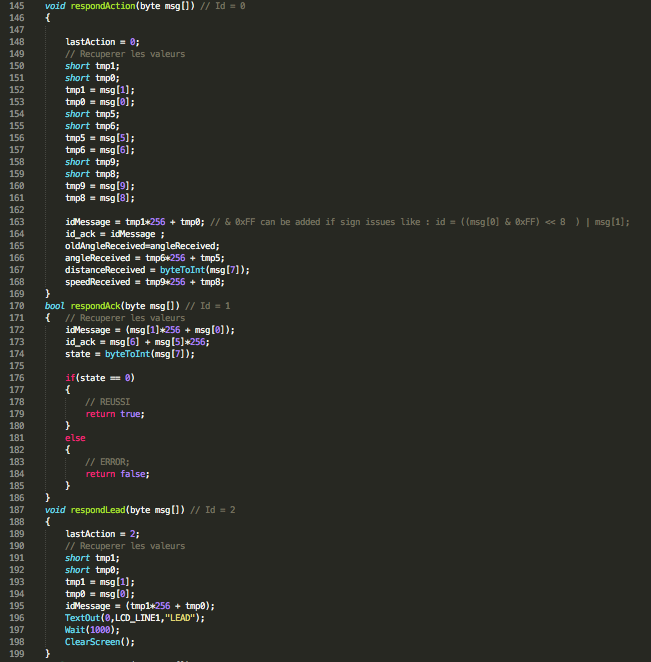This screenshot has height=662, width=651.
Task: Click the 'else' keyword on line 181
Action: coord(75,438)
